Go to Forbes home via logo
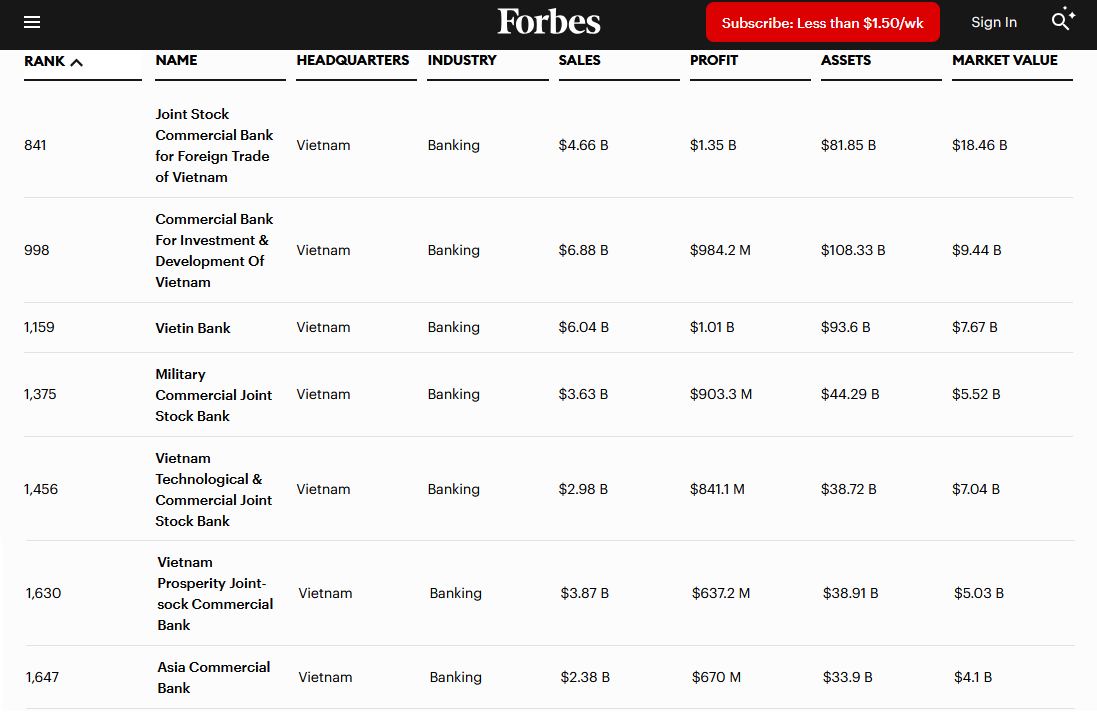Screen dimensions: 1097x714 point(548,22)
